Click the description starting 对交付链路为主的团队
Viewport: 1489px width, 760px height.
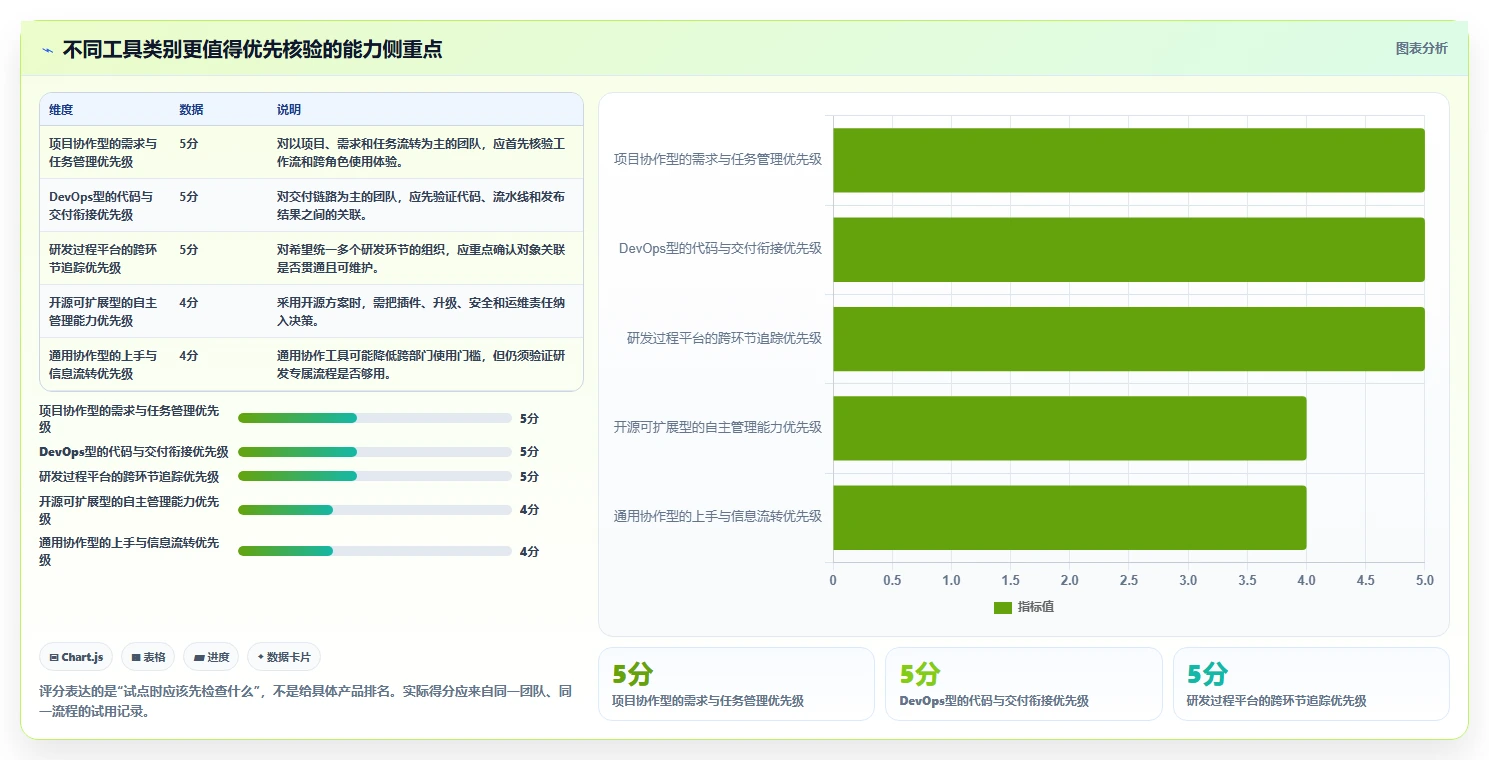click(x=421, y=205)
